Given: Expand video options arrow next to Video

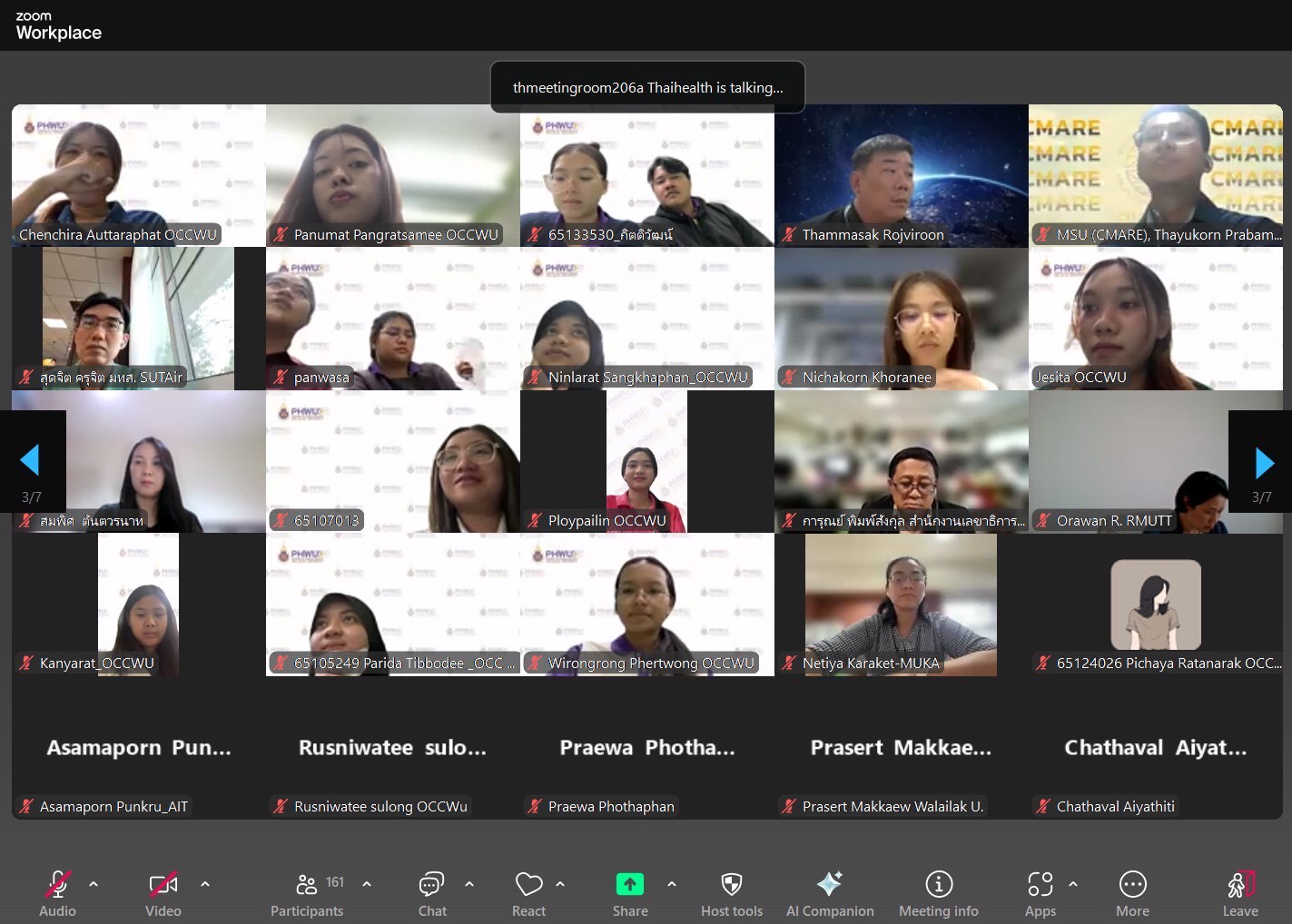Looking at the screenshot, I should [x=205, y=883].
